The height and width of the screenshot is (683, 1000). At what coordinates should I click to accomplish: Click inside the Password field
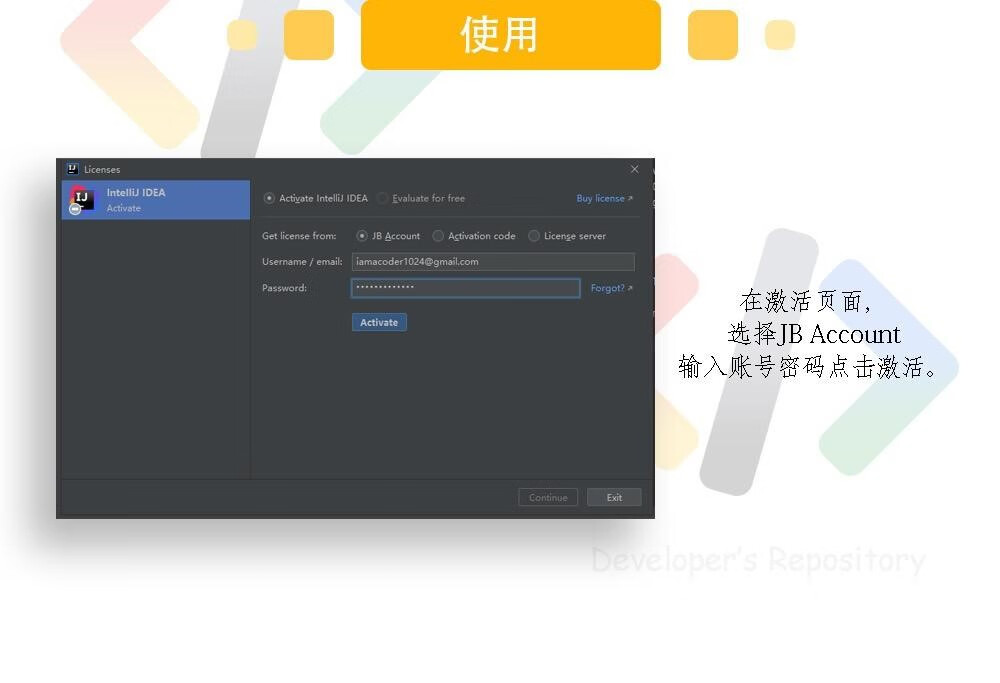tap(465, 288)
